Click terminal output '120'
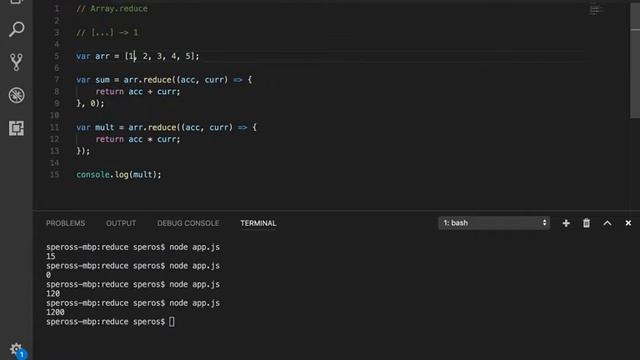640x360 pixels. pyautogui.click(x=53, y=293)
